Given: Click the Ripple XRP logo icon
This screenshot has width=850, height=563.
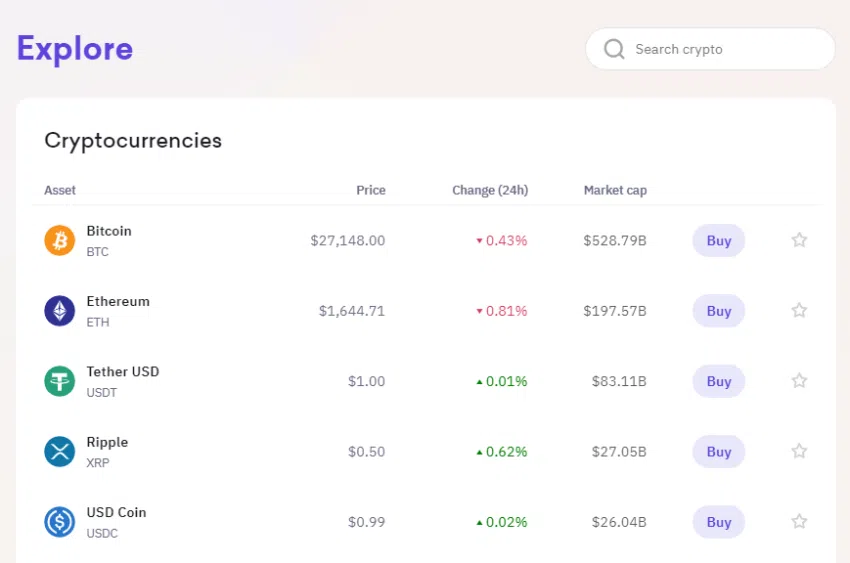Looking at the screenshot, I should (60, 452).
